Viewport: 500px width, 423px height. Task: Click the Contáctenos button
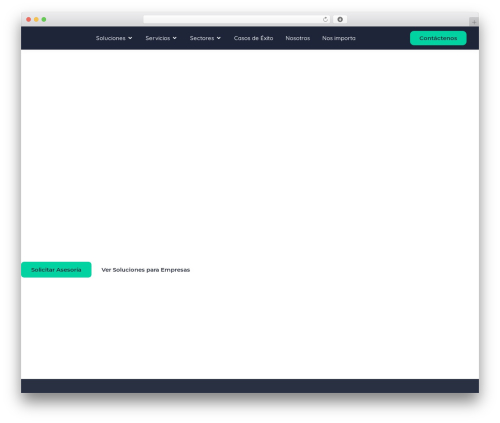tap(438, 38)
